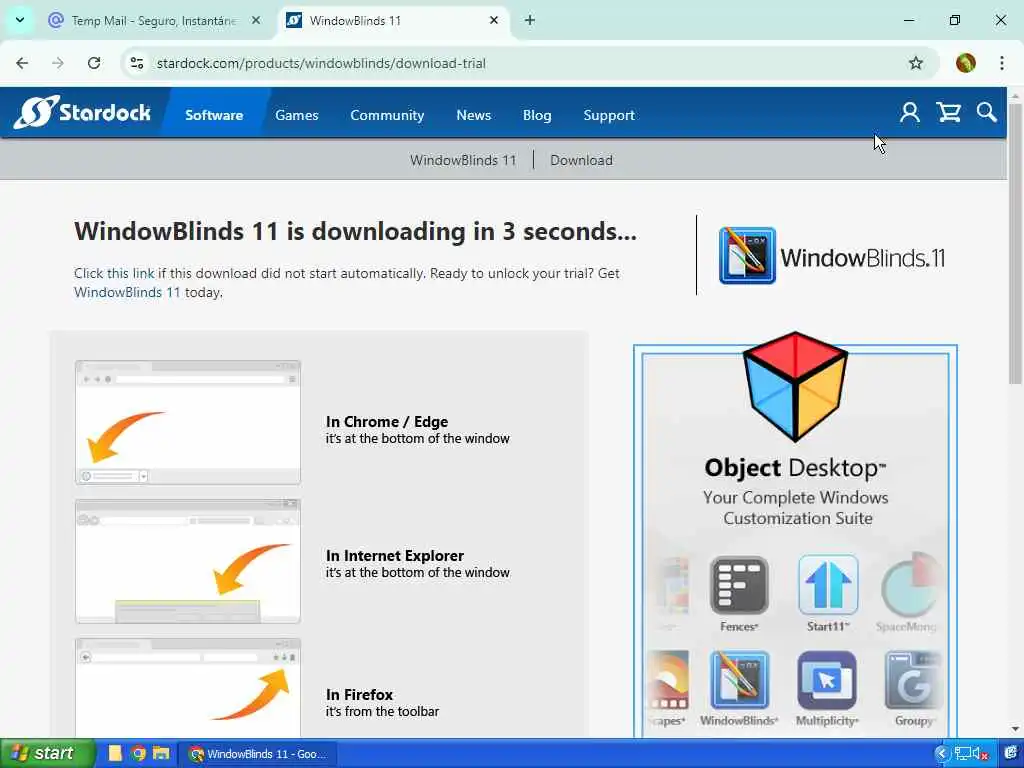Screen dimensions: 1024x768
Task: Select the Multiplicity icon in Object Desktop ad
Action: click(x=827, y=680)
